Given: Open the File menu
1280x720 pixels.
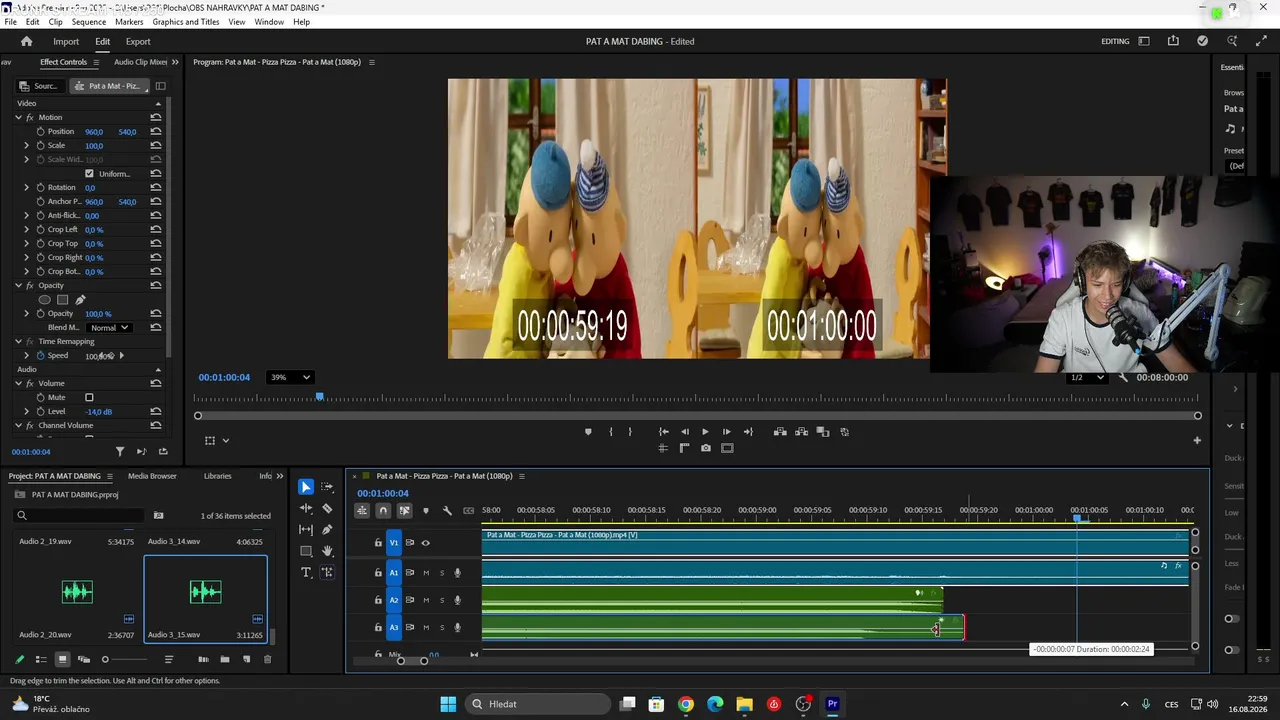Looking at the screenshot, I should coord(10,22).
